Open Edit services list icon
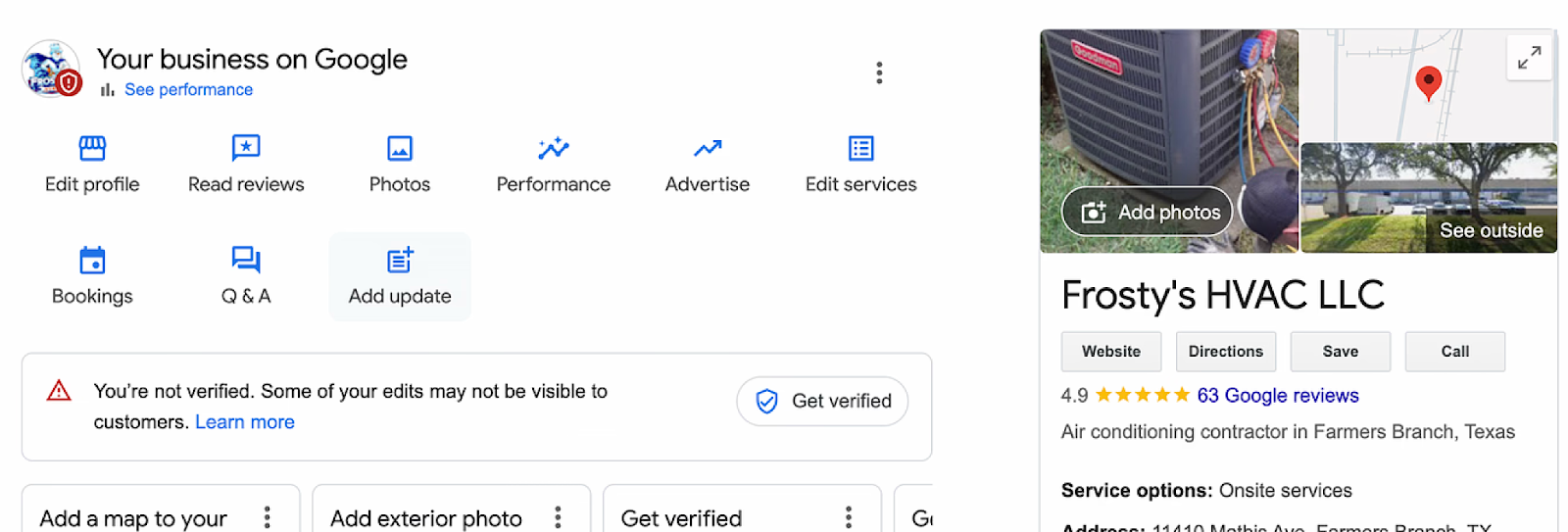 [861, 148]
